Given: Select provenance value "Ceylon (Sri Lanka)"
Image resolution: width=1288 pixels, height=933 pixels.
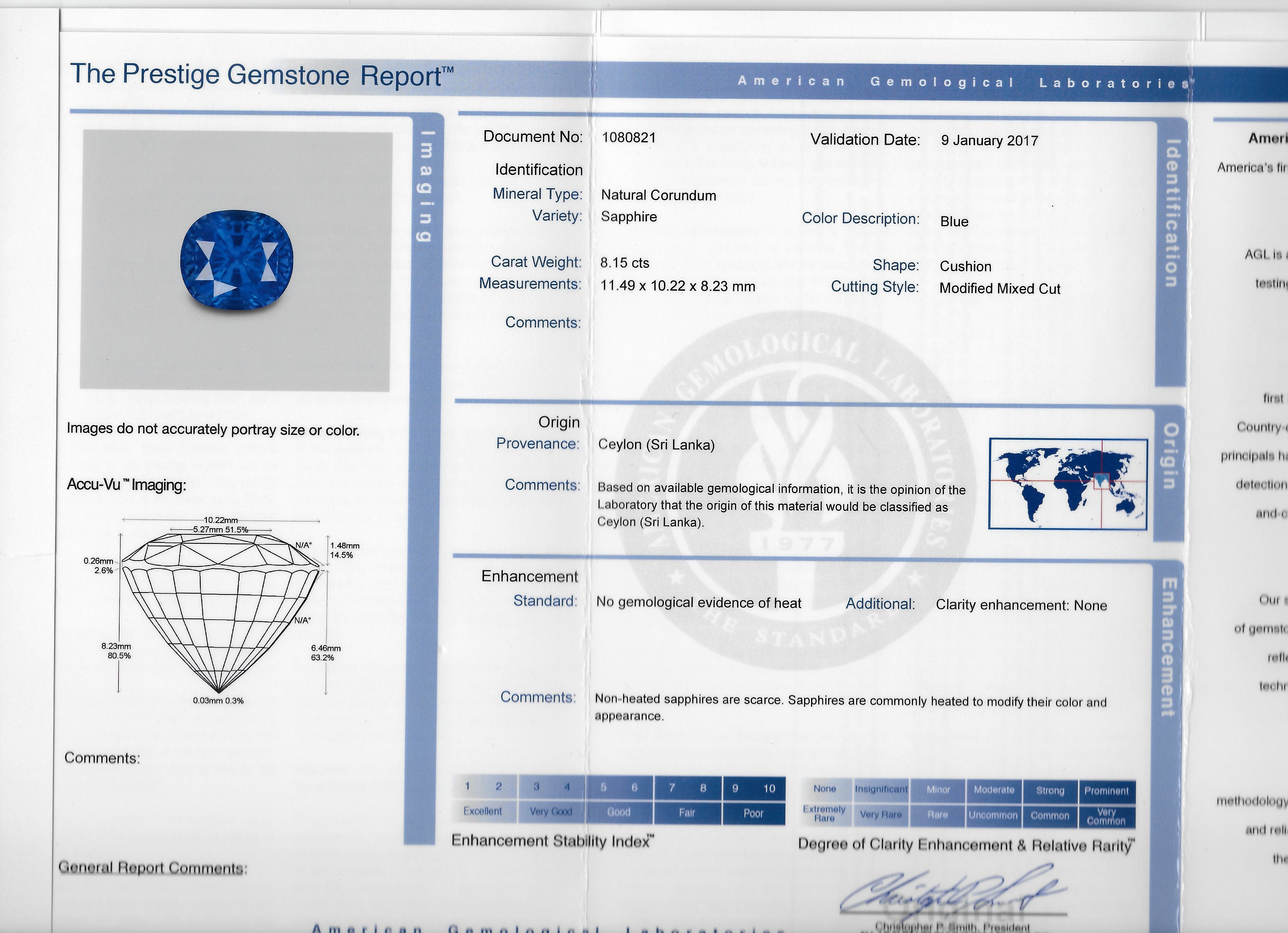Looking at the screenshot, I should (656, 445).
